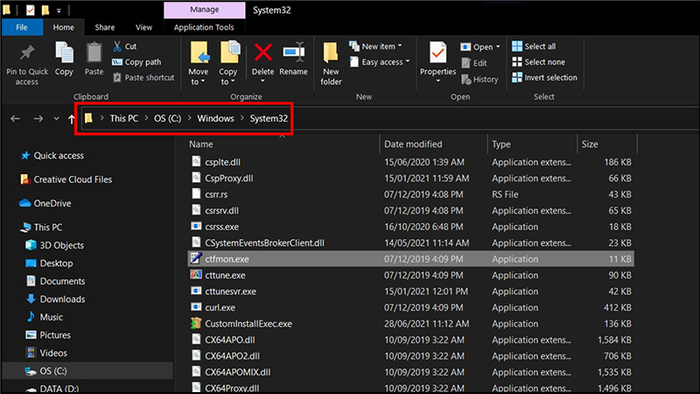Click Invert selection icon
The image size is (700, 394).
(x=517, y=78)
